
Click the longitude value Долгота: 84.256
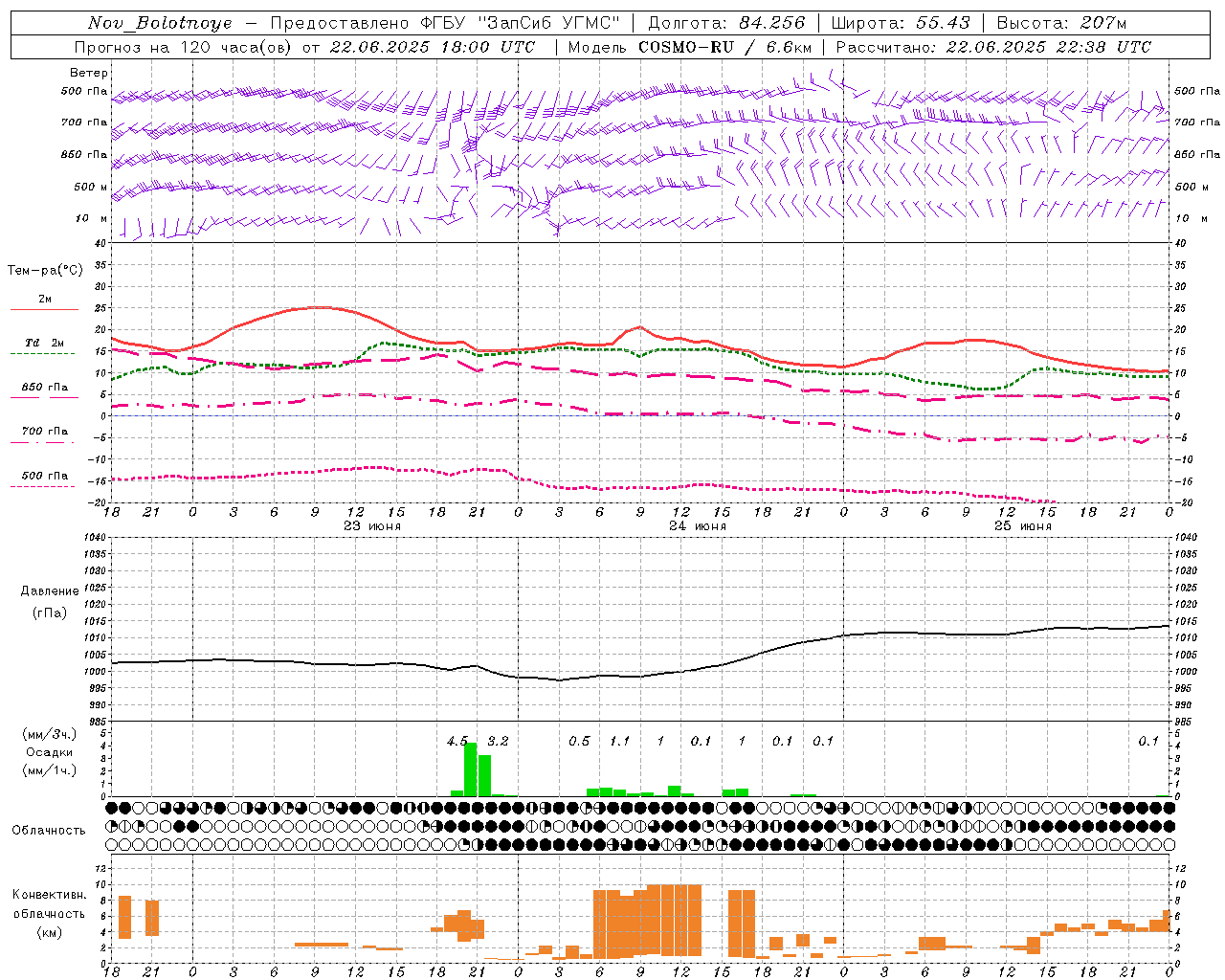tap(726, 23)
